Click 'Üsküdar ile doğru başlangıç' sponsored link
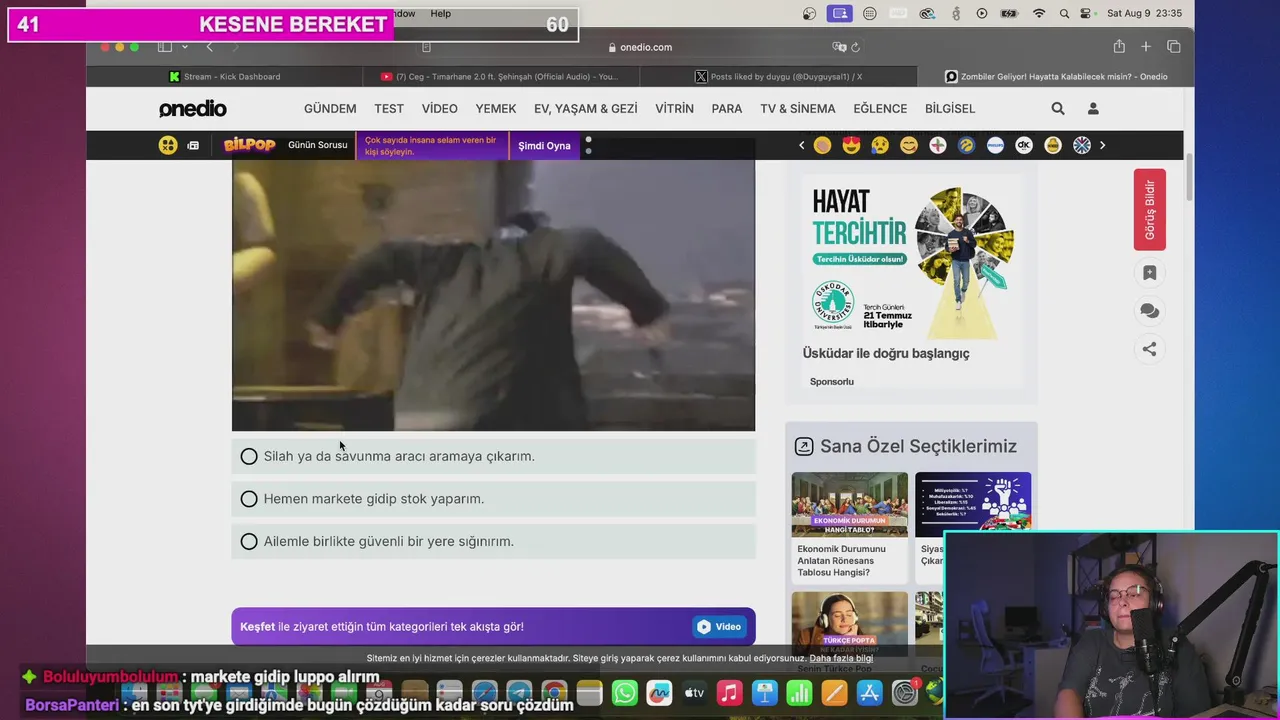The width and height of the screenshot is (1280, 720). (x=886, y=353)
